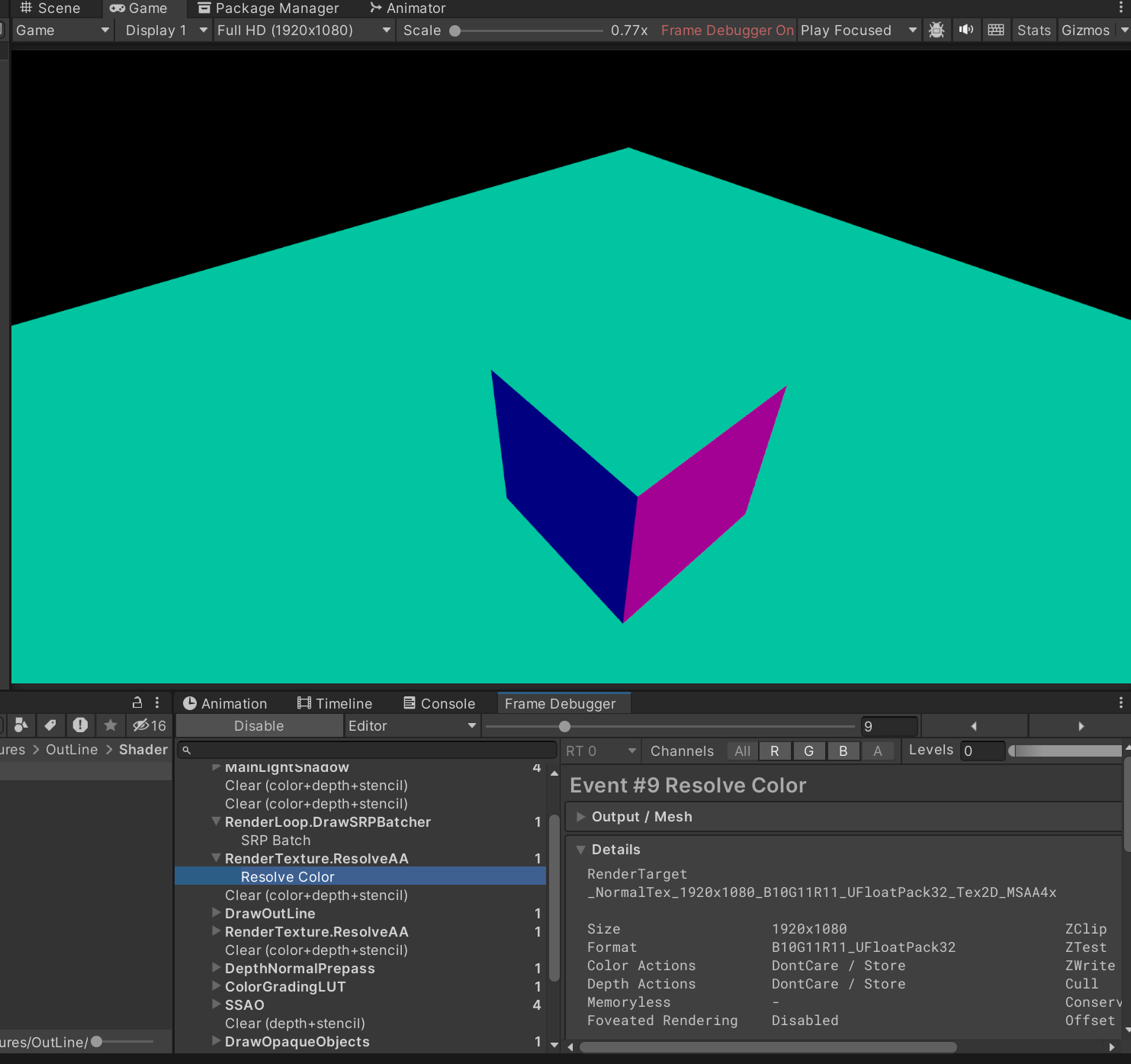Screen dimensions: 1131x1064
Task: Click the search field in the Frame Debugger
Action: coord(366,750)
